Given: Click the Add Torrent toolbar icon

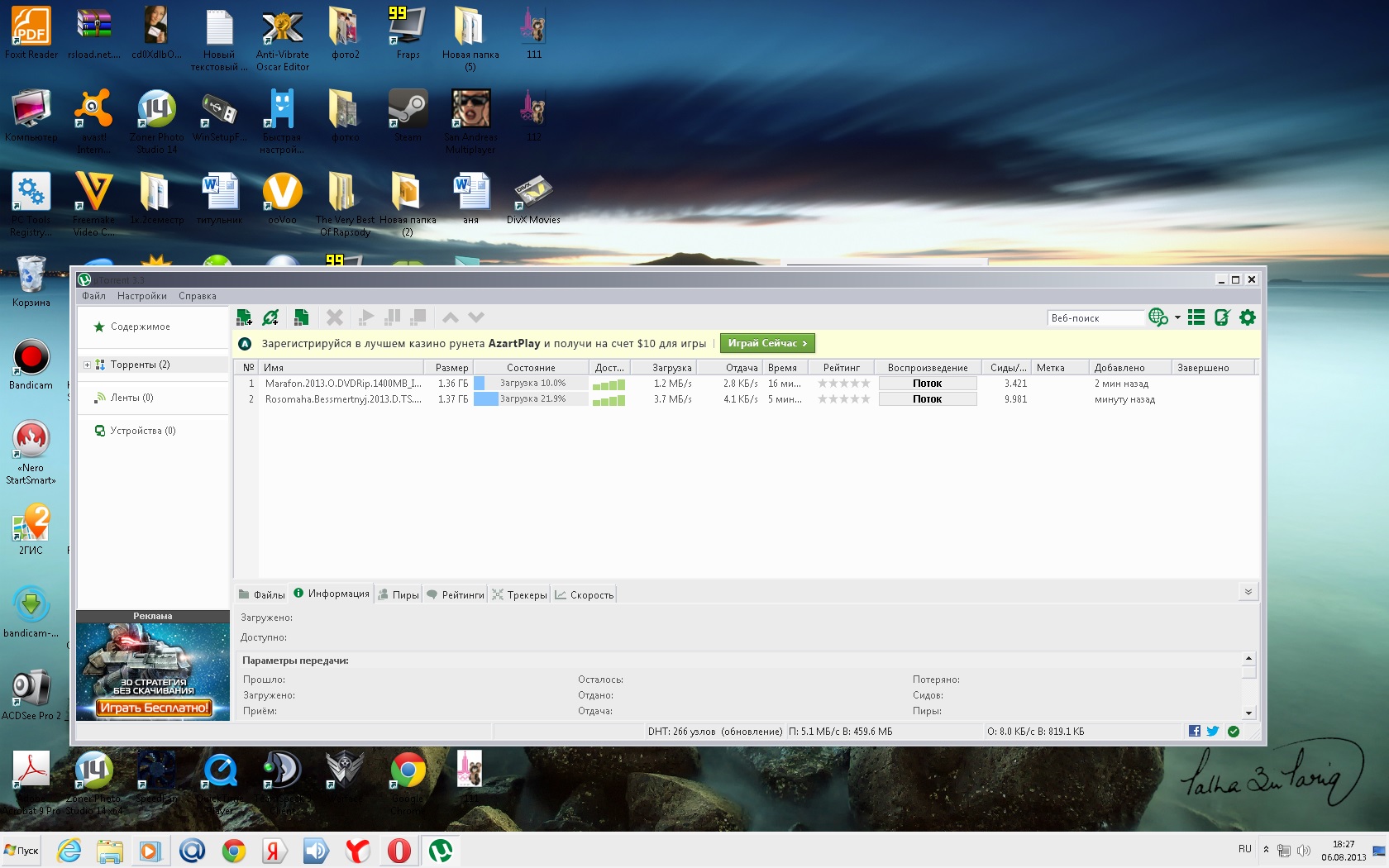Looking at the screenshot, I should (x=244, y=317).
